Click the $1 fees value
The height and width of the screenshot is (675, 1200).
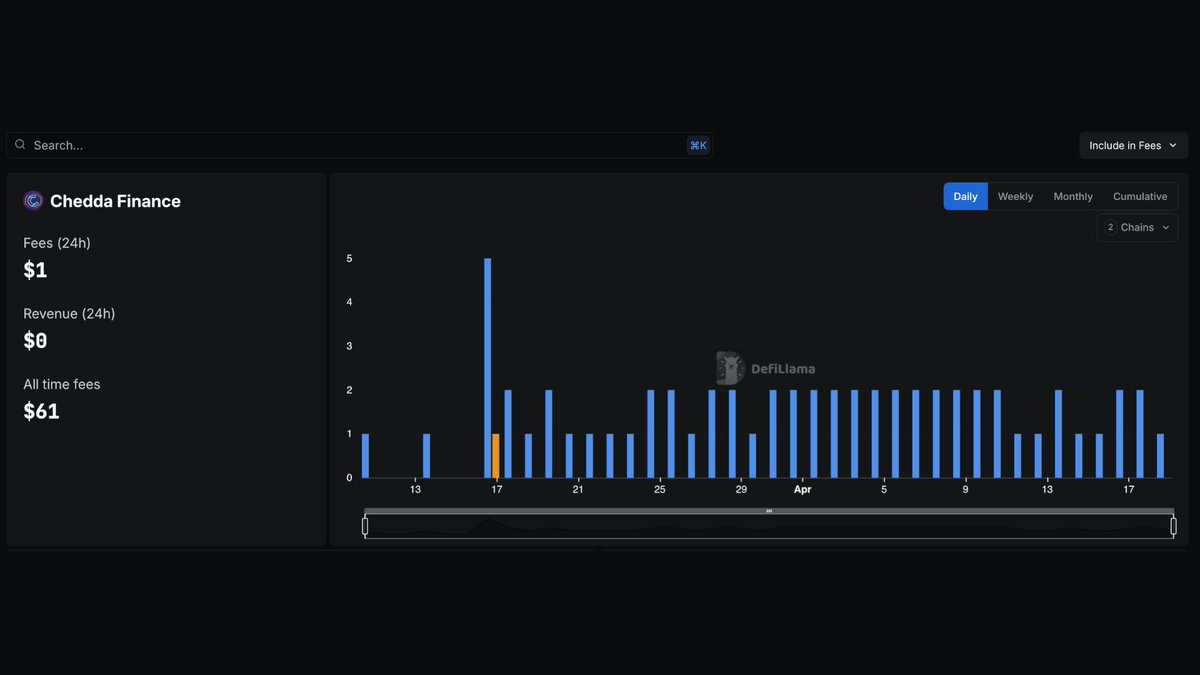click(x=35, y=270)
